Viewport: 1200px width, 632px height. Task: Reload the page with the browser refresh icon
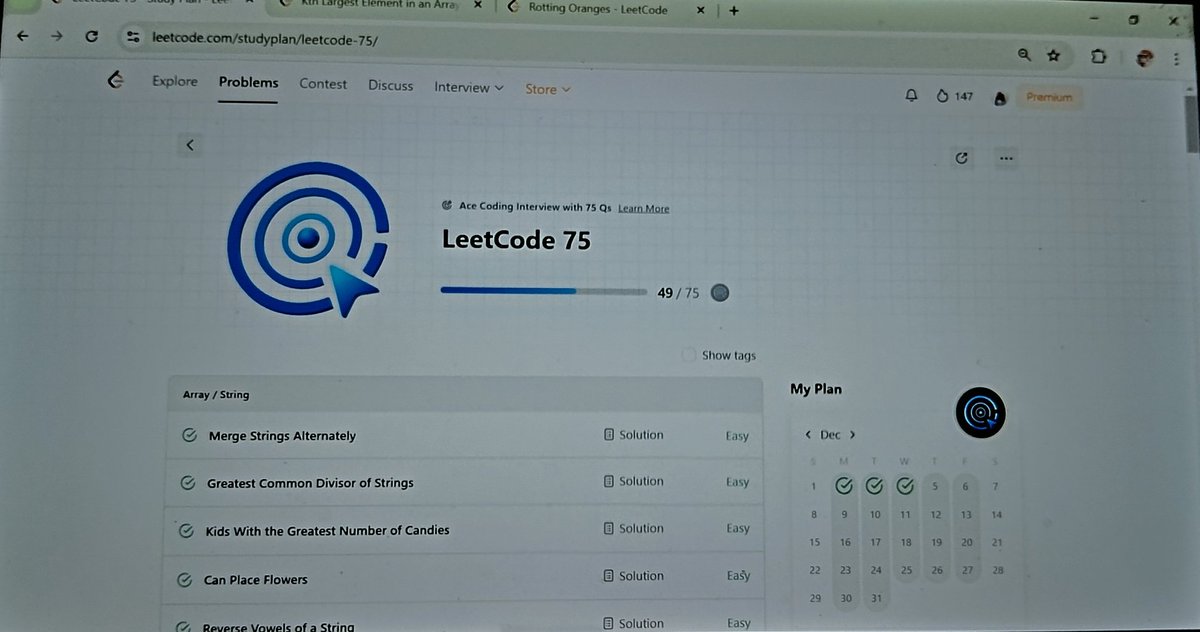click(91, 36)
